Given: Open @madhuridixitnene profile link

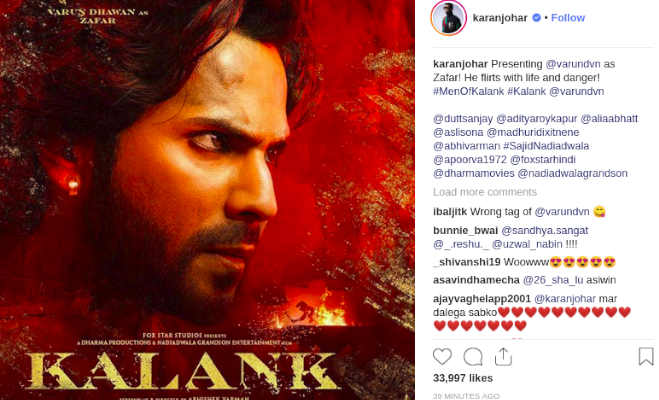Looking at the screenshot, I should 533,132.
